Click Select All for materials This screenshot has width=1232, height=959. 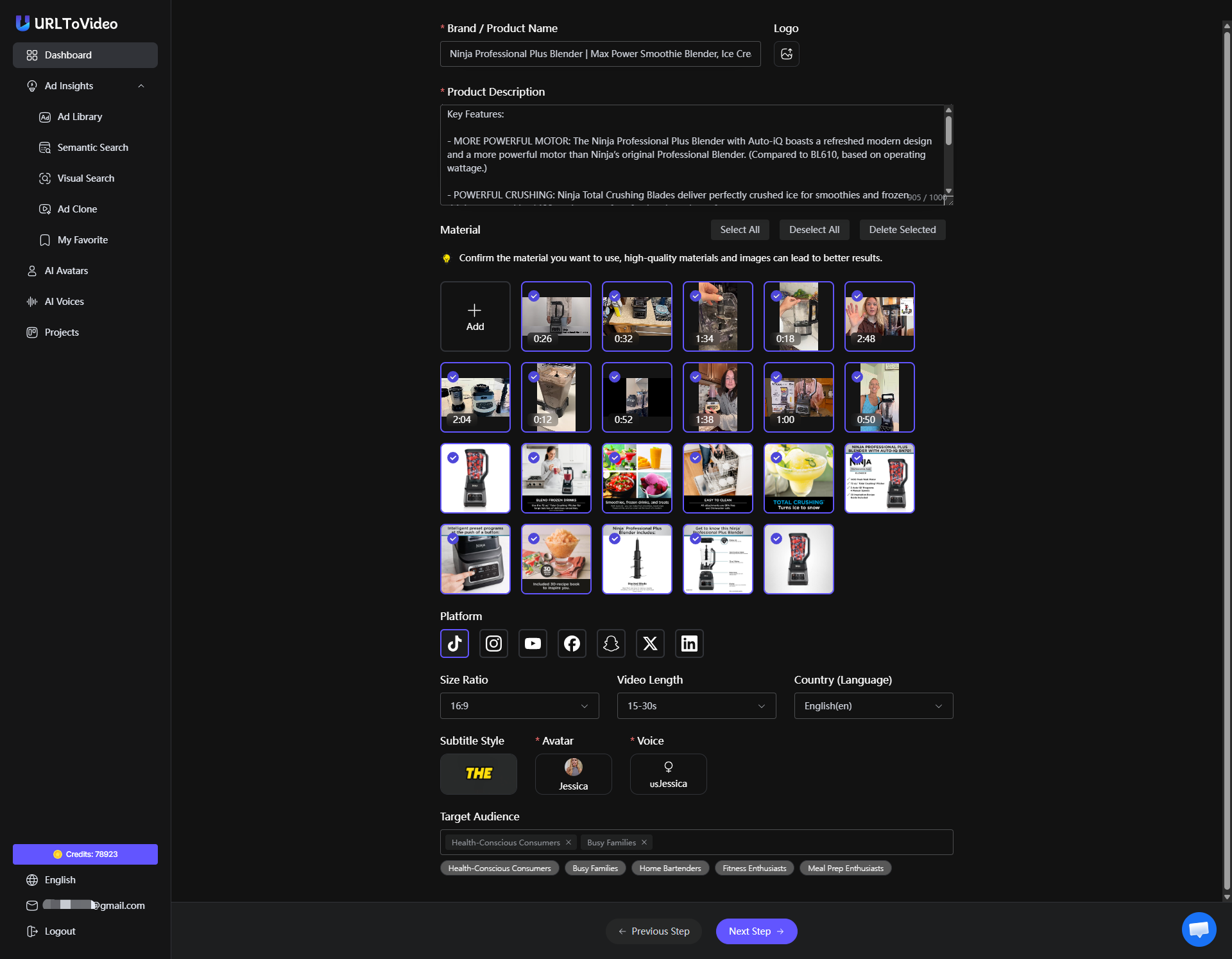click(x=739, y=229)
